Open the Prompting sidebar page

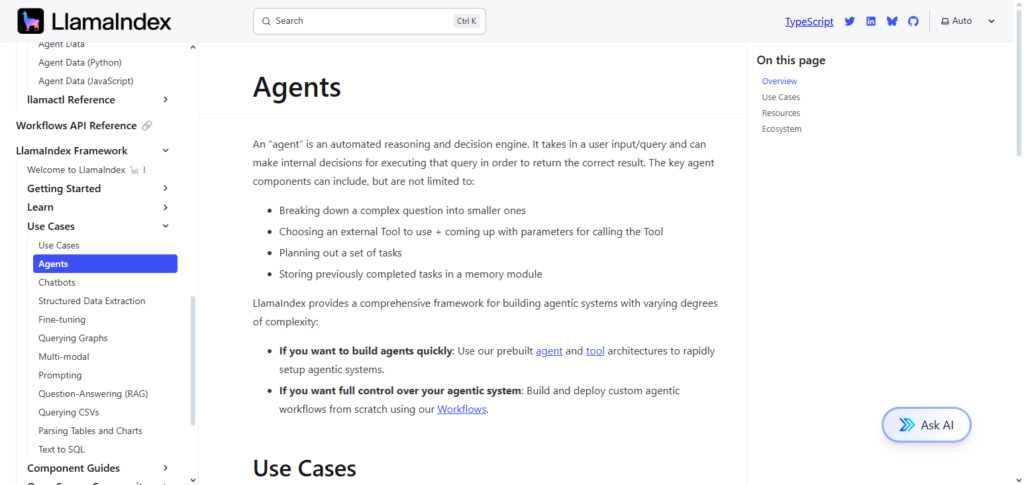point(60,375)
